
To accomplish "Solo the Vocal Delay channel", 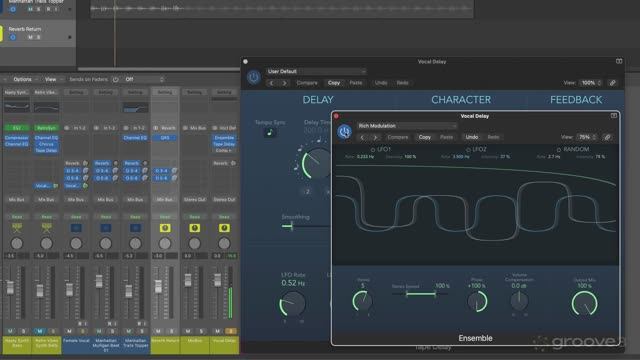I will [x=231, y=331].
